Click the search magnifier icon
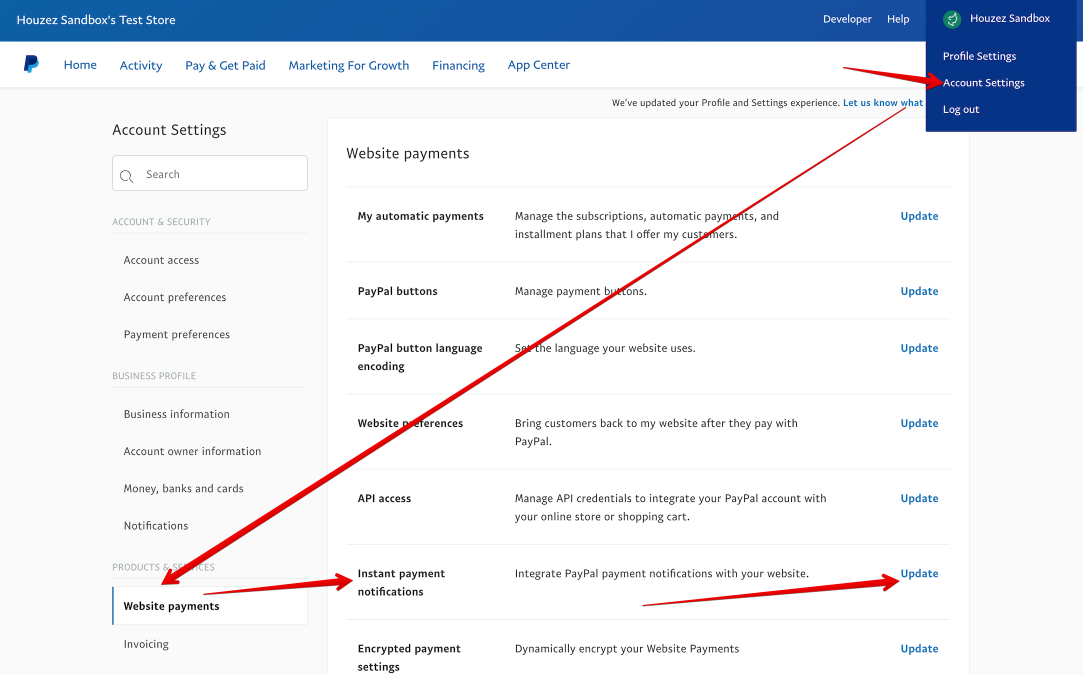Viewport: 1083px width, 675px height. click(126, 176)
